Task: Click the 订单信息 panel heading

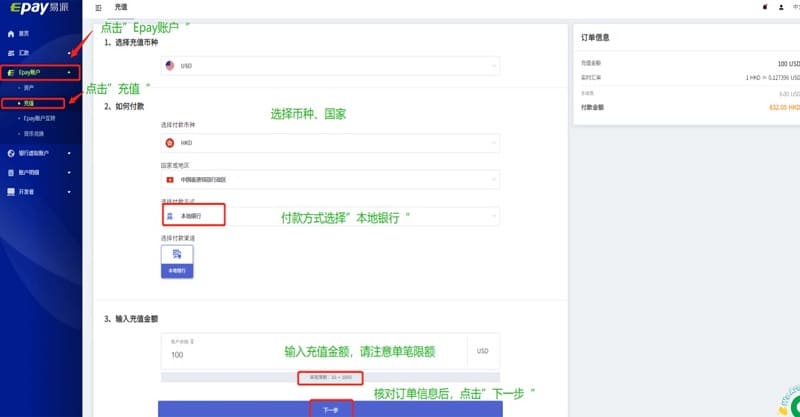Action: [x=595, y=37]
